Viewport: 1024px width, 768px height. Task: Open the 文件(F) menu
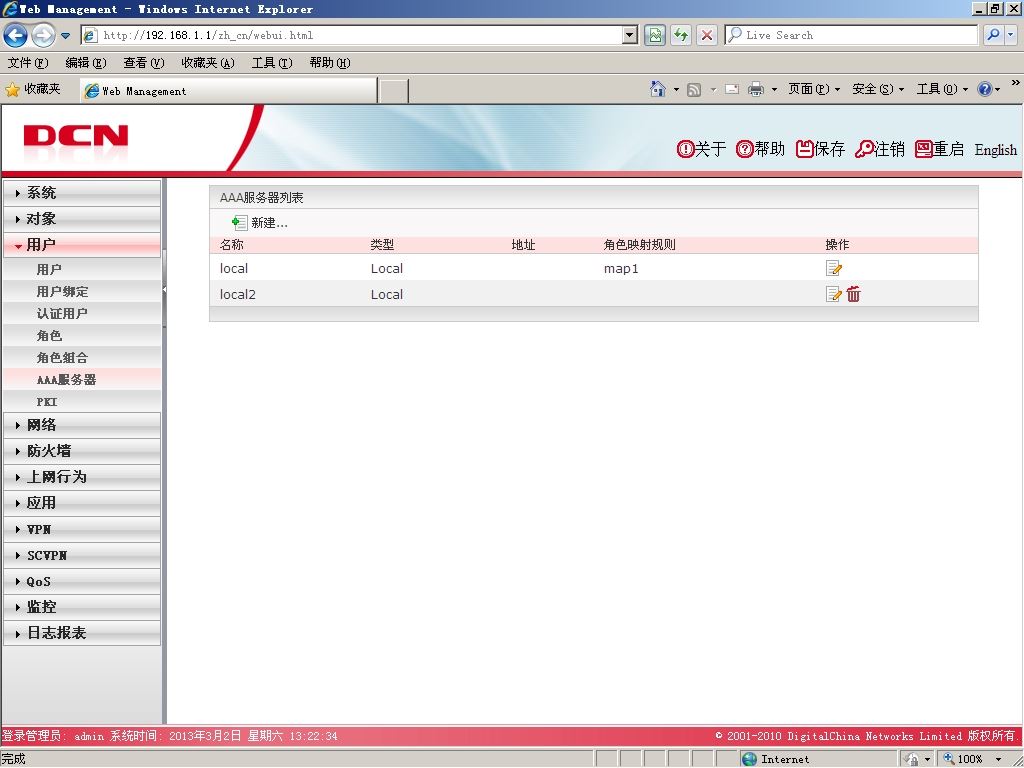click(x=28, y=63)
